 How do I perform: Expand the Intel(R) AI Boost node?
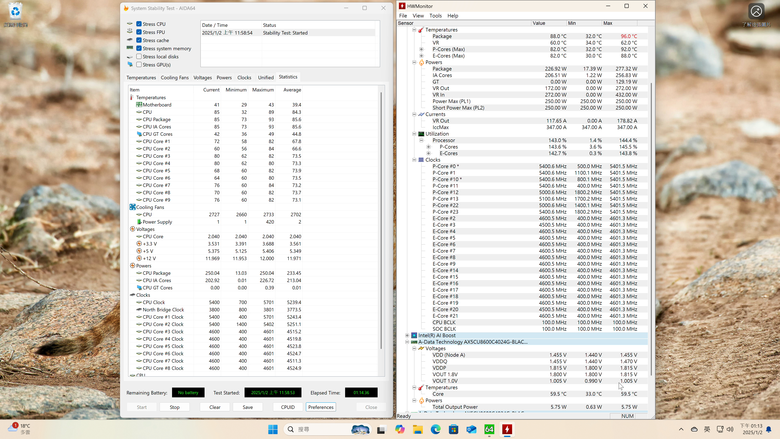(407, 336)
